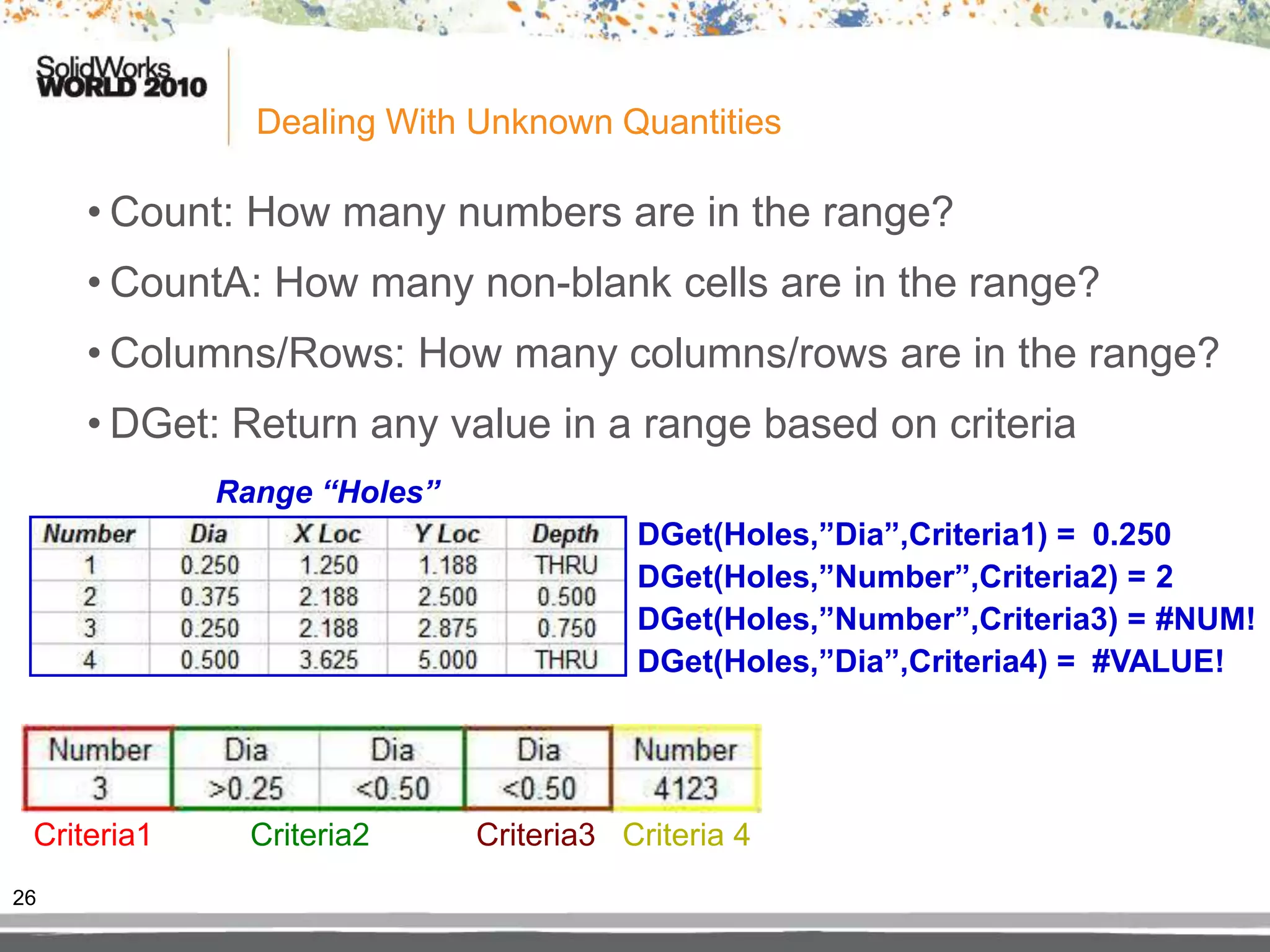
Task: Click the Criteria3 label
Action: 535,834
